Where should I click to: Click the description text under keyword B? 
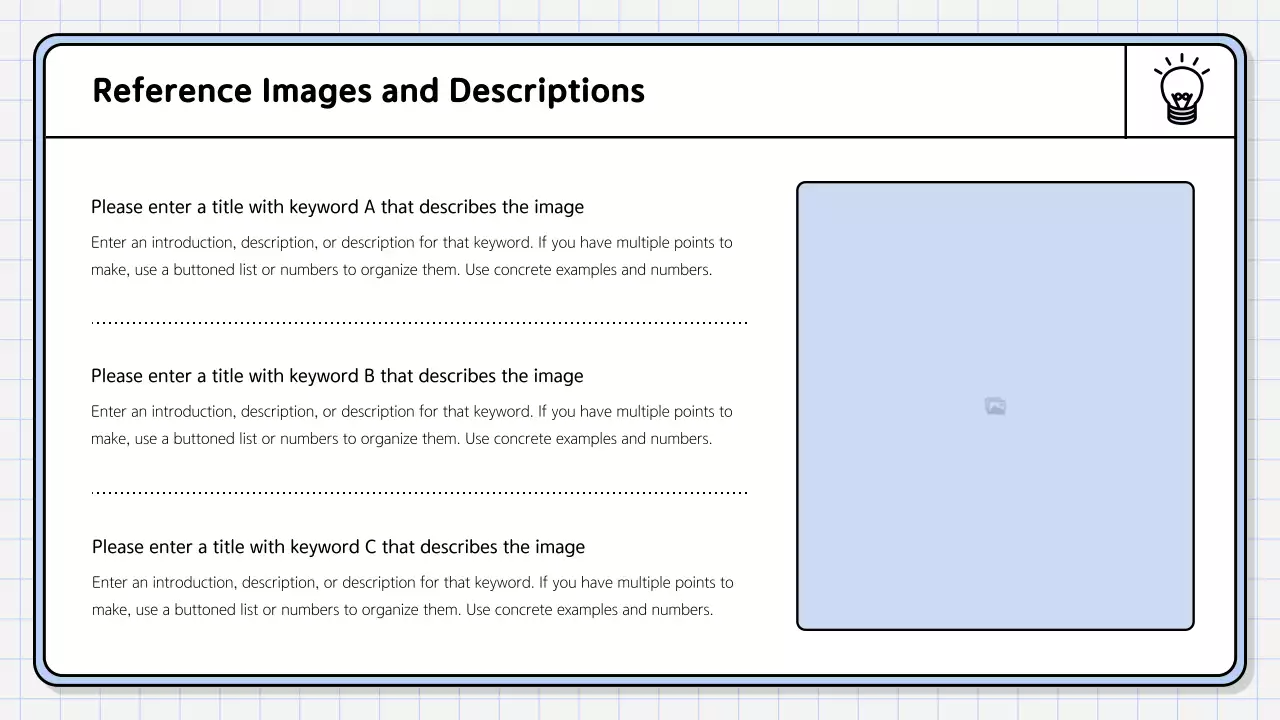click(412, 424)
